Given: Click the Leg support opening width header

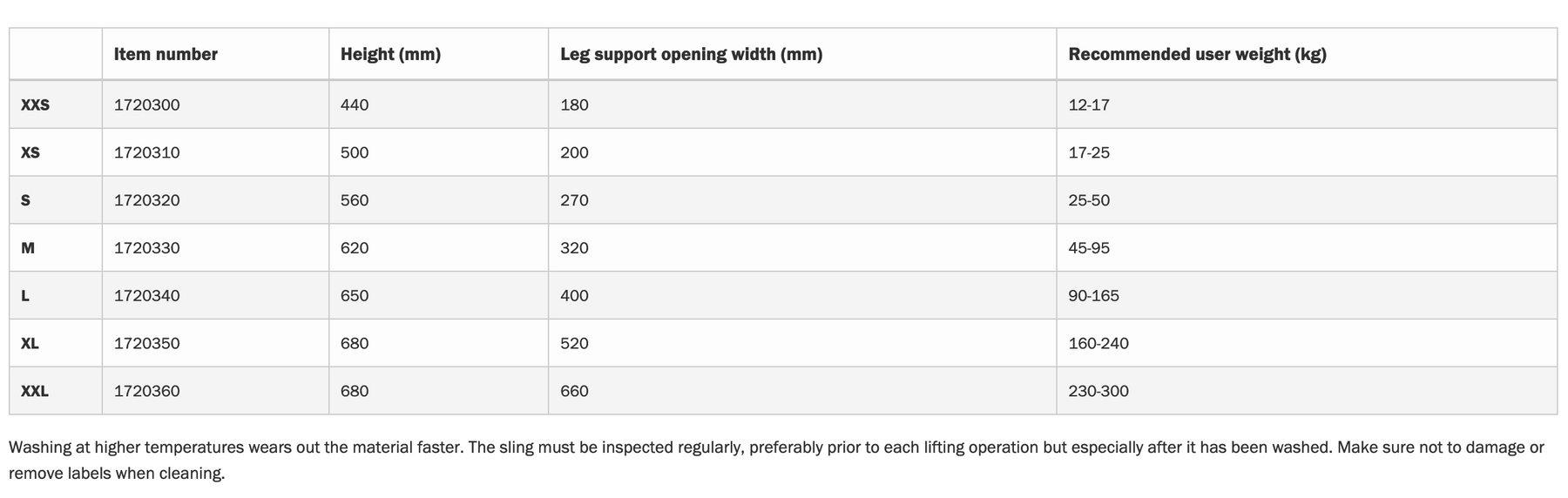Looking at the screenshot, I should pyautogui.click(x=691, y=54).
